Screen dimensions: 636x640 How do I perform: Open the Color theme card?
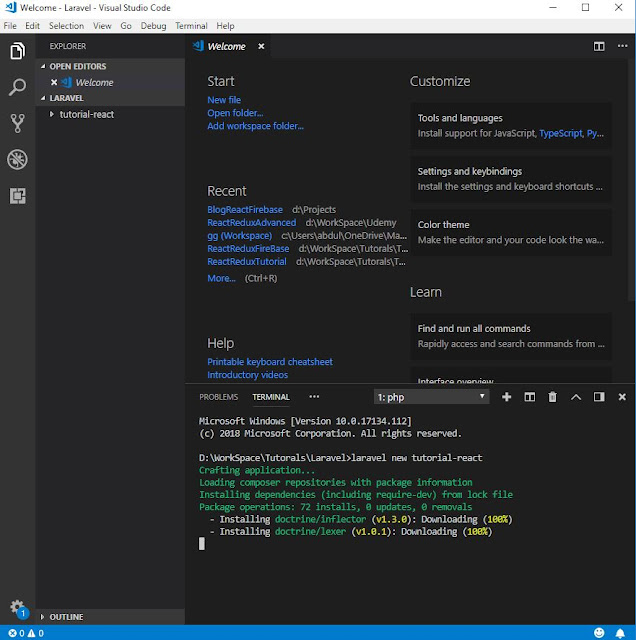[511, 232]
